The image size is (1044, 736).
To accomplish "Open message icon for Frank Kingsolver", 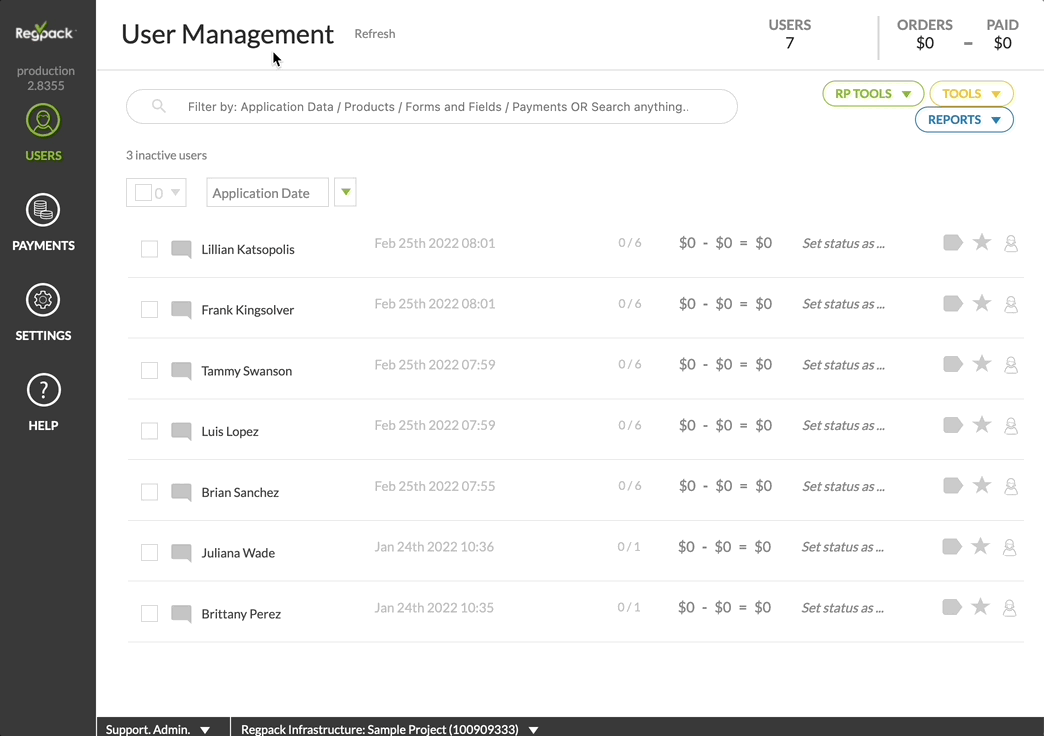I will pyautogui.click(x=181, y=310).
